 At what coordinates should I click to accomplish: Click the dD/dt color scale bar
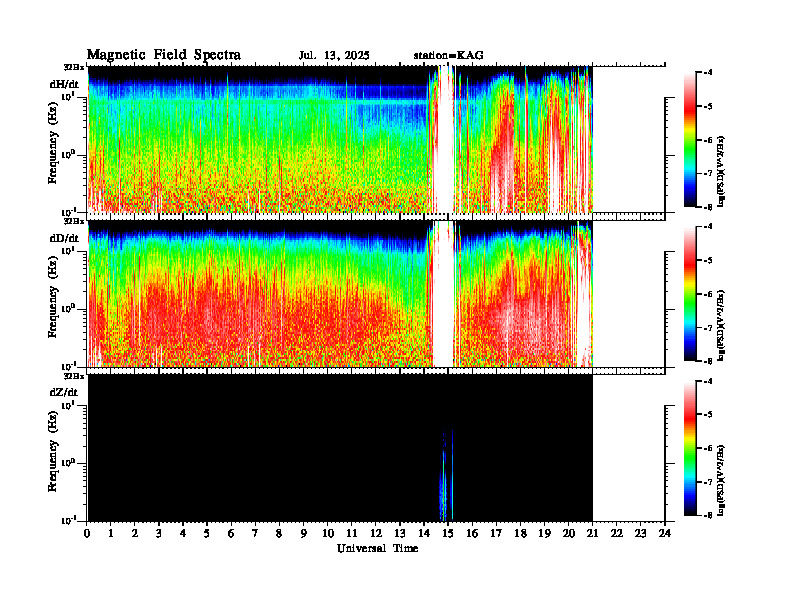[x=689, y=294]
